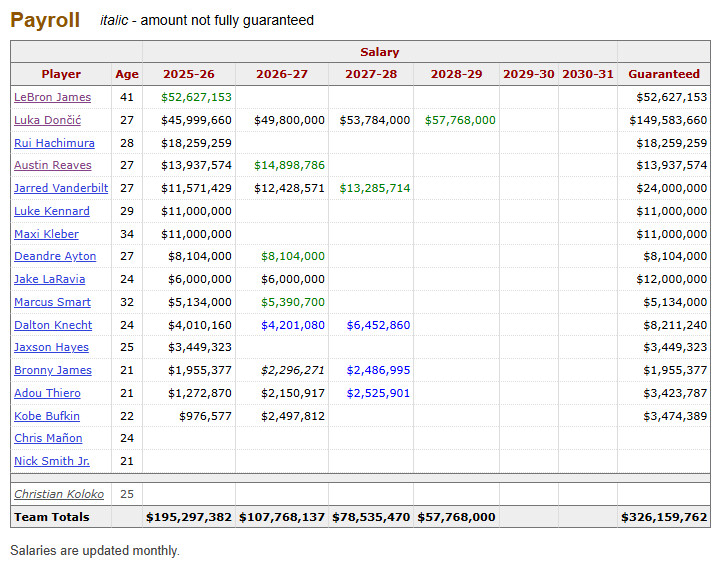Click the italic Christian Koloko link
This screenshot has height=563, width=726.
59,494
